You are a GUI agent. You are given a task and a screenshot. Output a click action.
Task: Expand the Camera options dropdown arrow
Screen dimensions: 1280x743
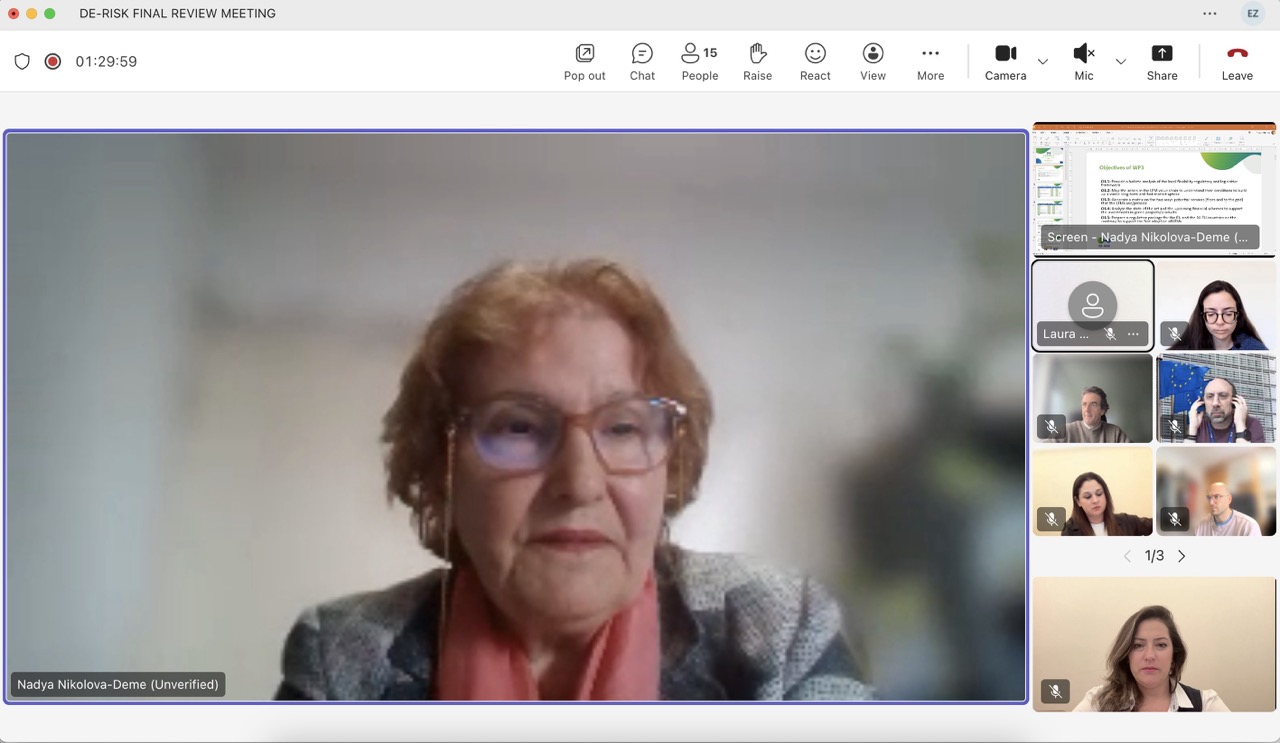(1043, 62)
